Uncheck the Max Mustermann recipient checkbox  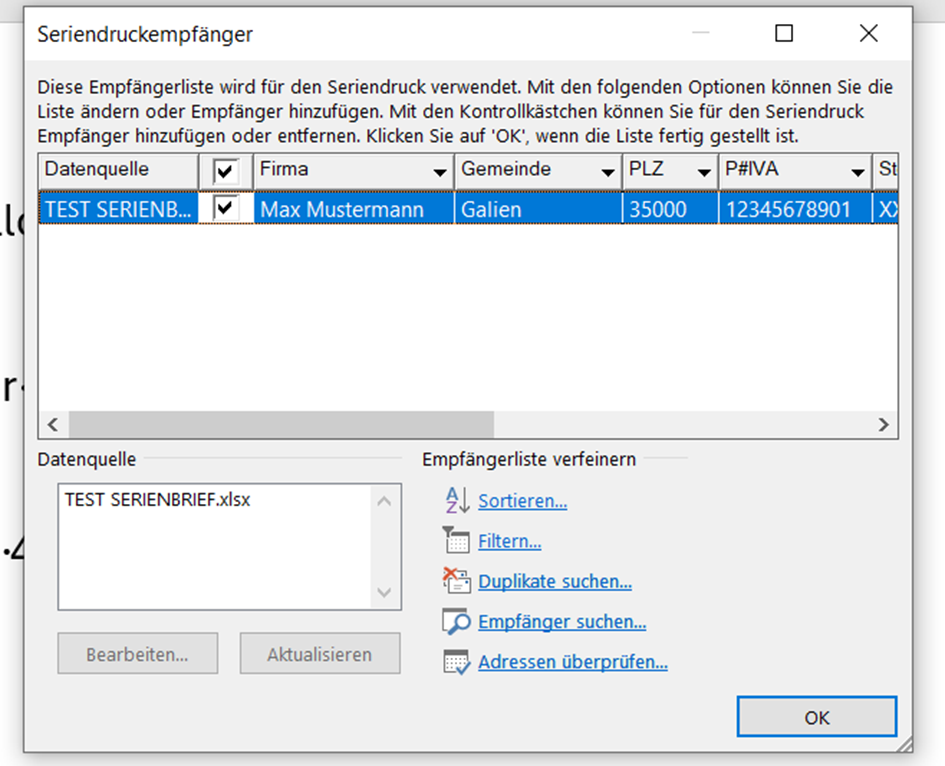click(226, 209)
